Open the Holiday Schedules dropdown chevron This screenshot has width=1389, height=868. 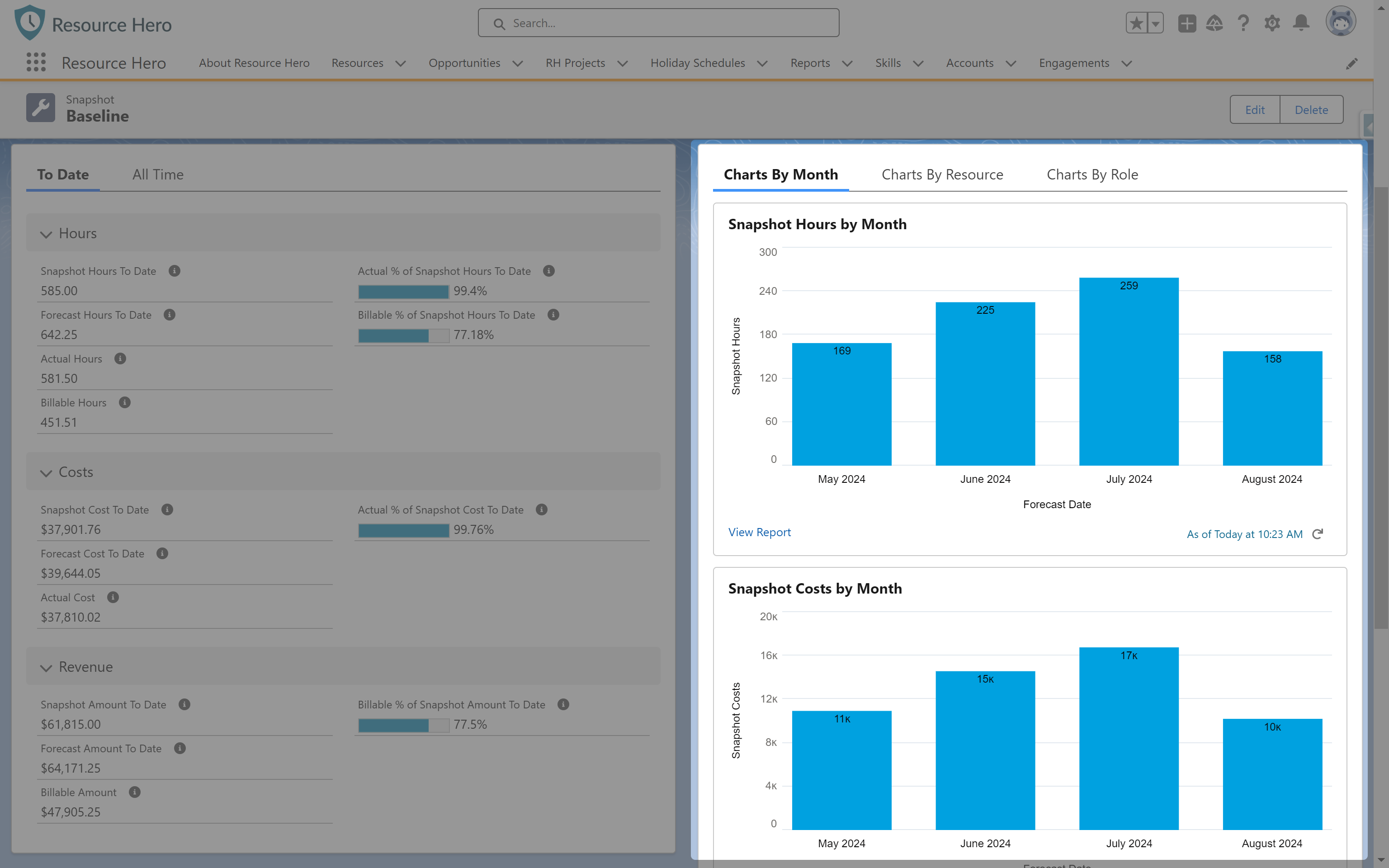(762, 64)
